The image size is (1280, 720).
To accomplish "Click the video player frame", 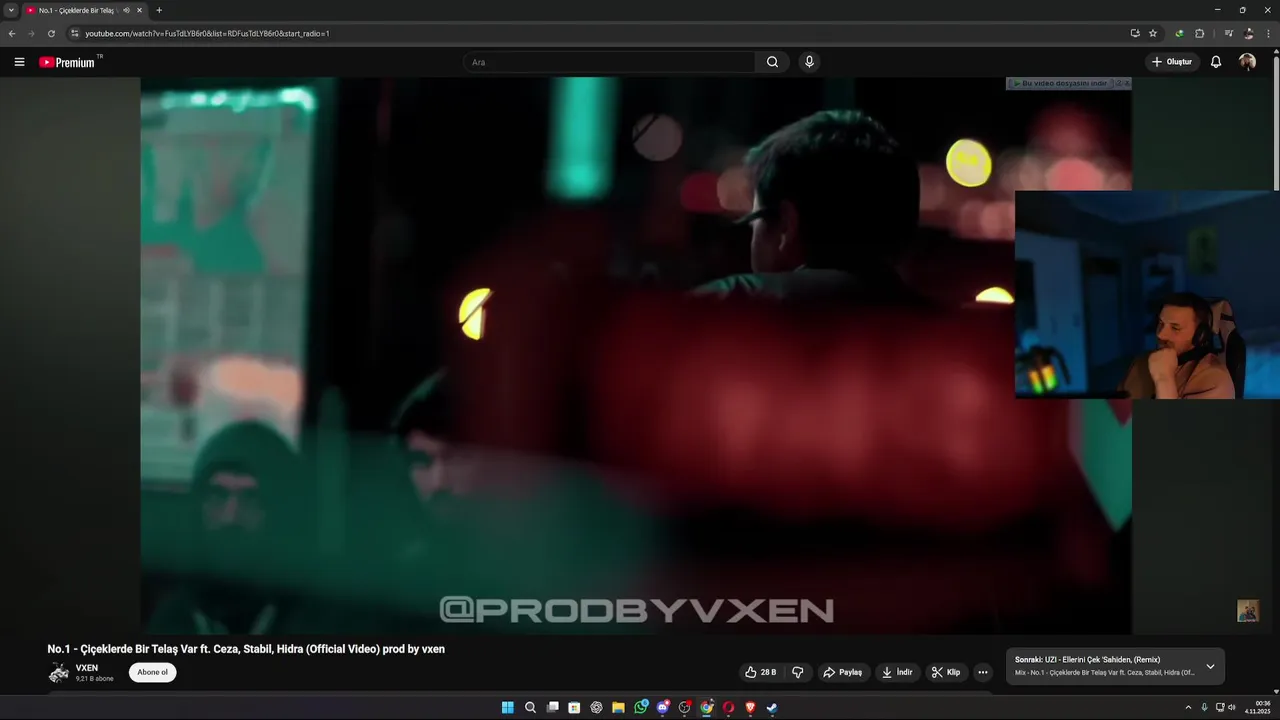I will 636,355.
